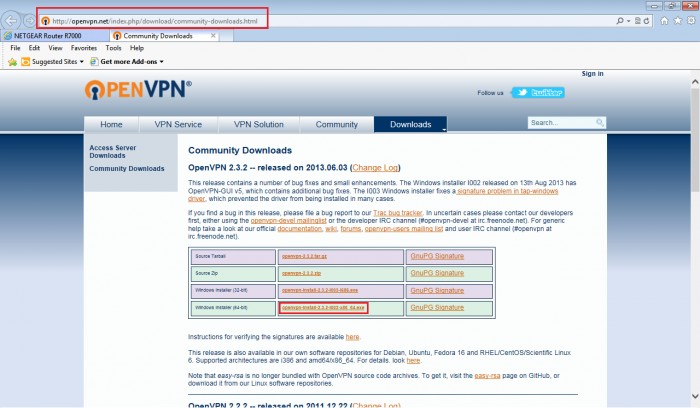Click the site search magnifier icon
This screenshot has width=700, height=408.
(600, 122)
